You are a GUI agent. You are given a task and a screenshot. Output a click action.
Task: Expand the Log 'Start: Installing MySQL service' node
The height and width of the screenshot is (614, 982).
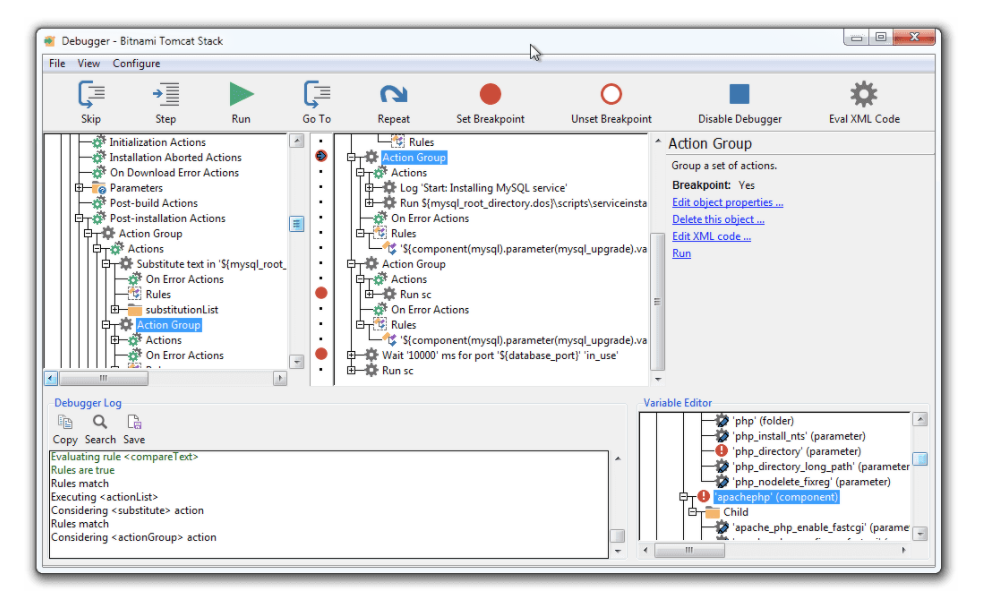(370, 187)
